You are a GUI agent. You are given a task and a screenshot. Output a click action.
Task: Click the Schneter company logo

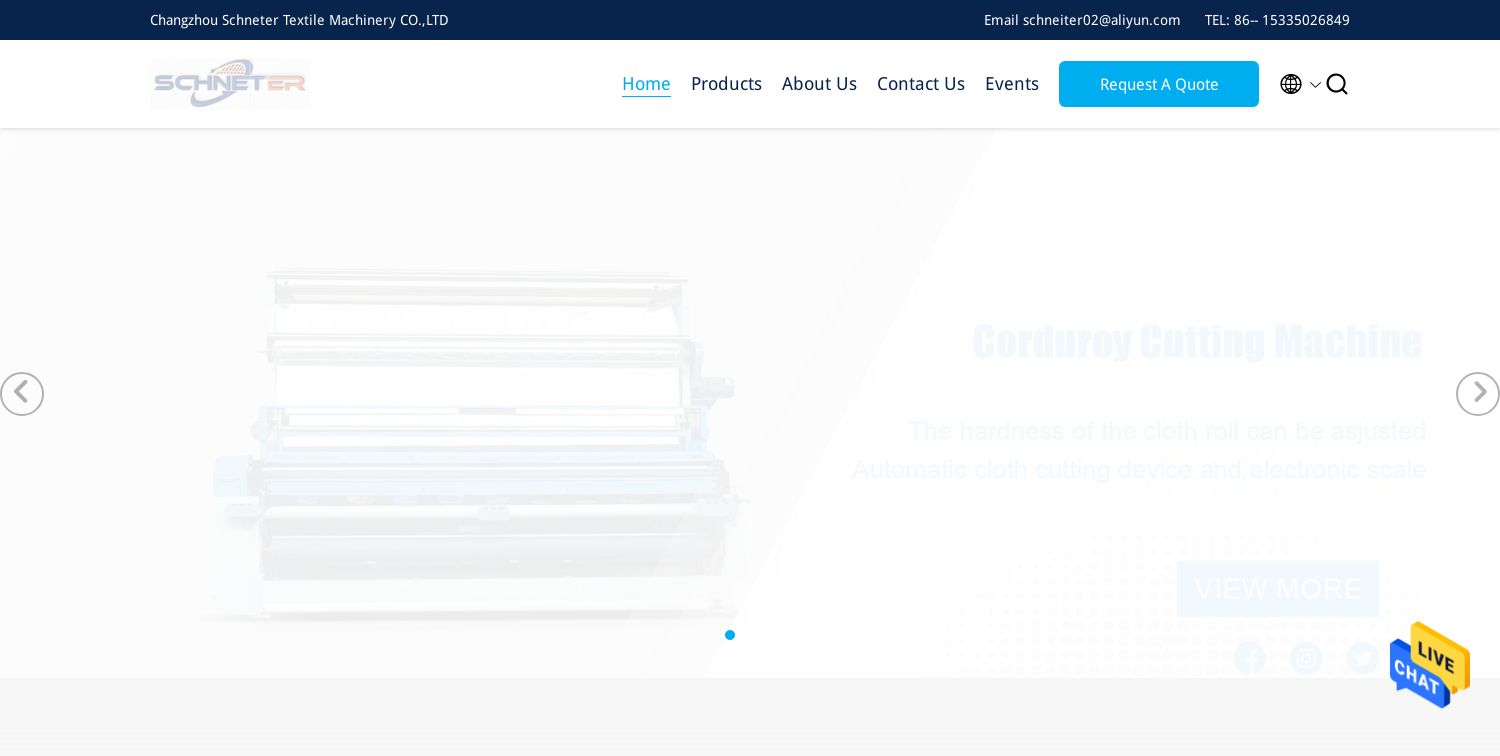[230, 84]
